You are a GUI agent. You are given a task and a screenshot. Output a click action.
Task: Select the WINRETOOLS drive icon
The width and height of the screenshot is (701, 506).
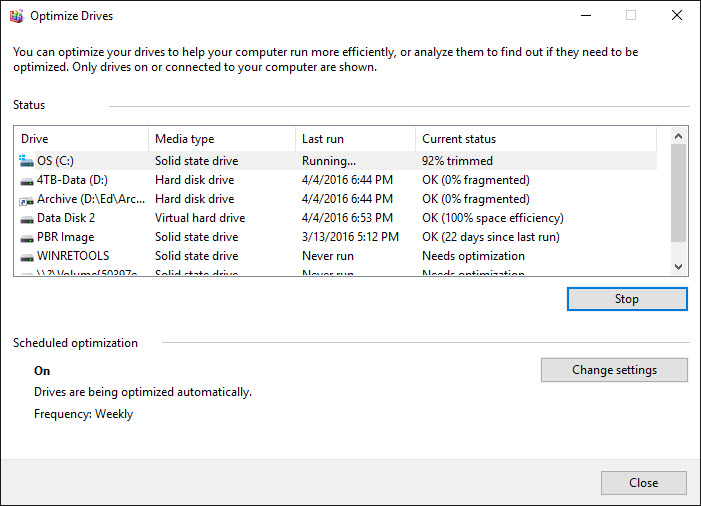coord(26,256)
